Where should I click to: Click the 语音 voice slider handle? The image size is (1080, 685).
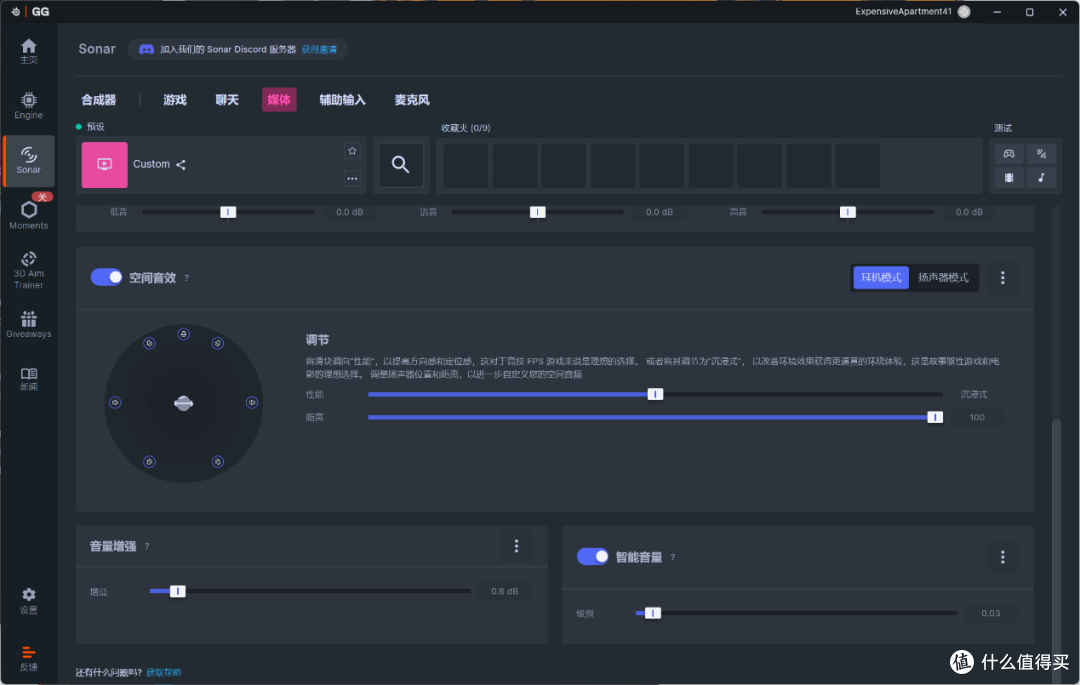[x=538, y=212]
